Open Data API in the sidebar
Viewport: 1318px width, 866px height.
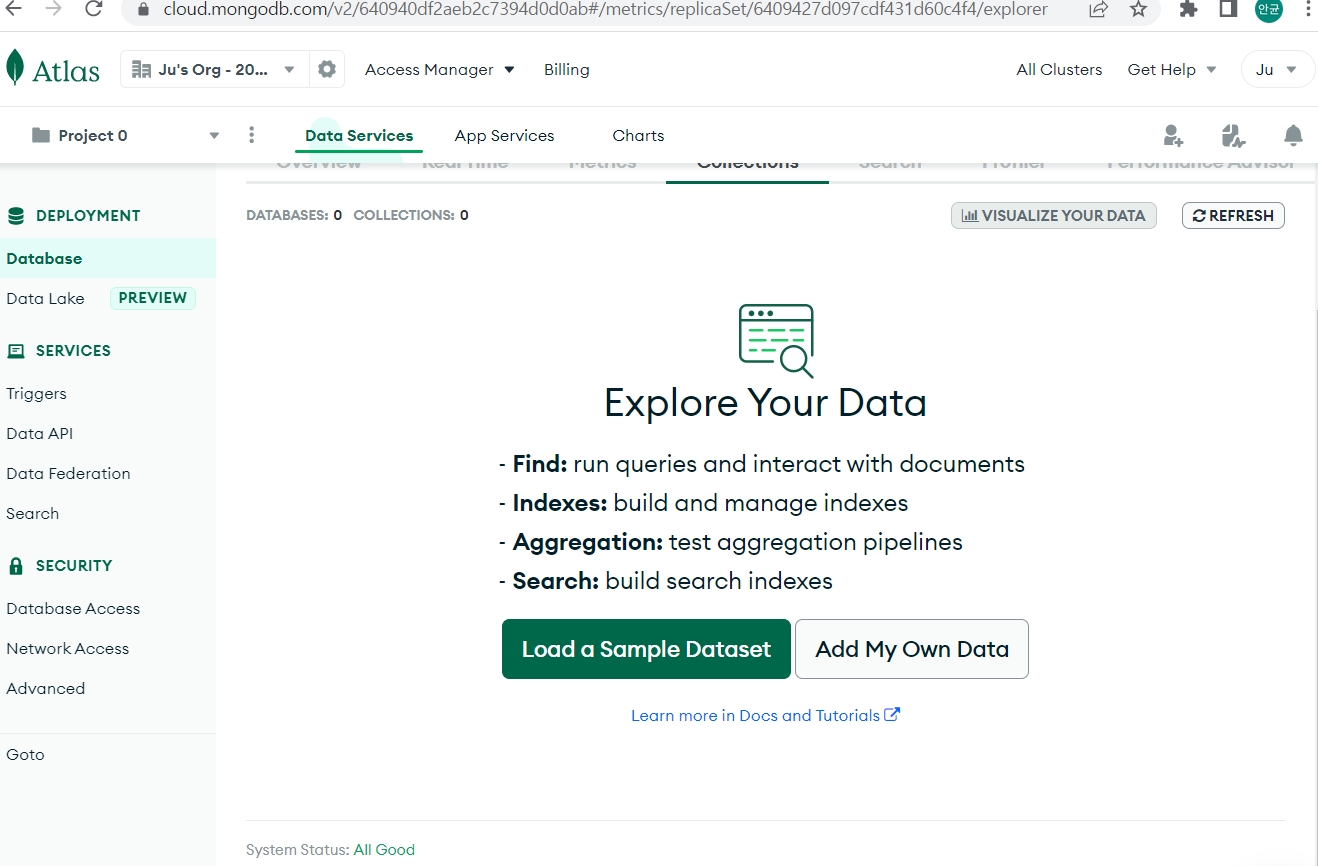(x=39, y=434)
